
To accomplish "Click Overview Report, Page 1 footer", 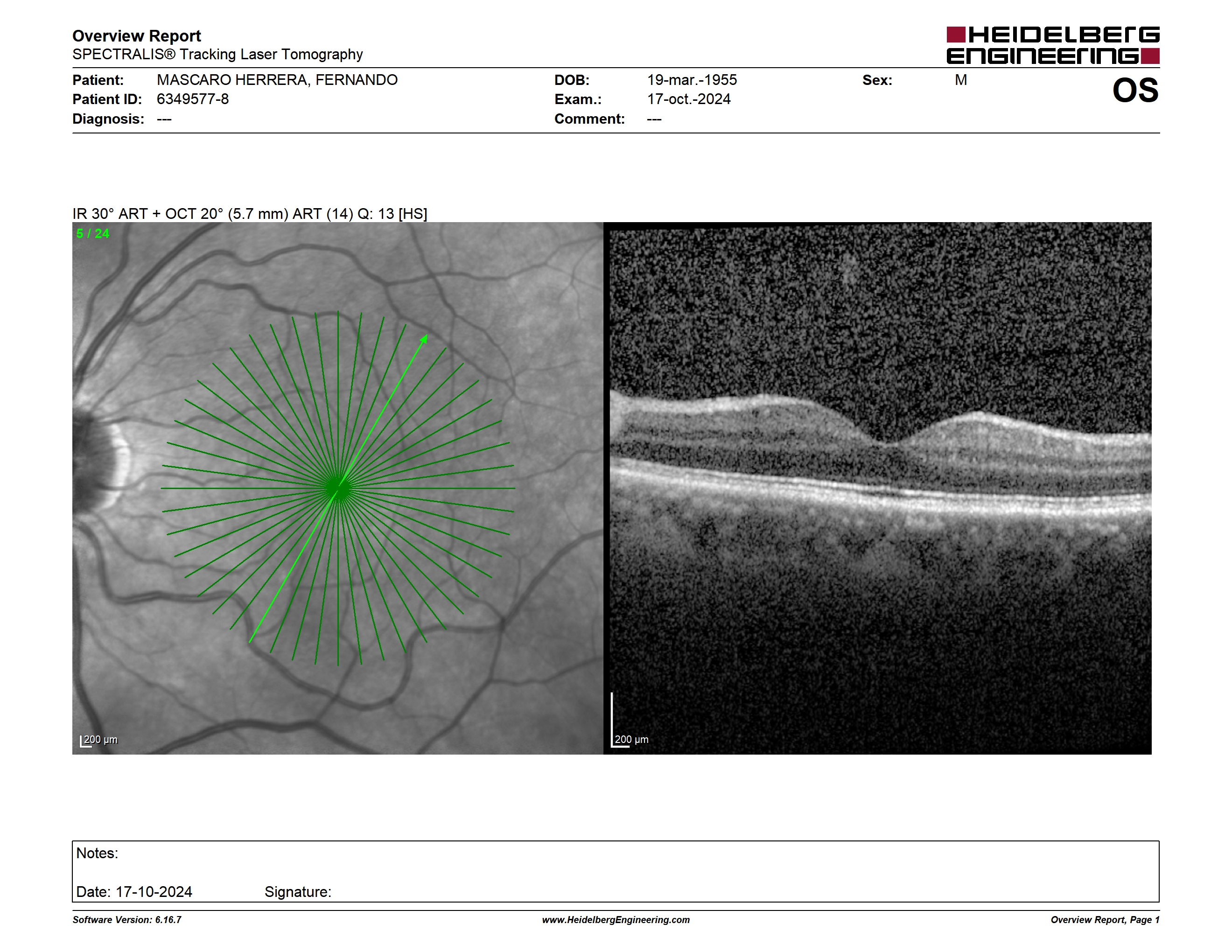I will coord(1105,920).
